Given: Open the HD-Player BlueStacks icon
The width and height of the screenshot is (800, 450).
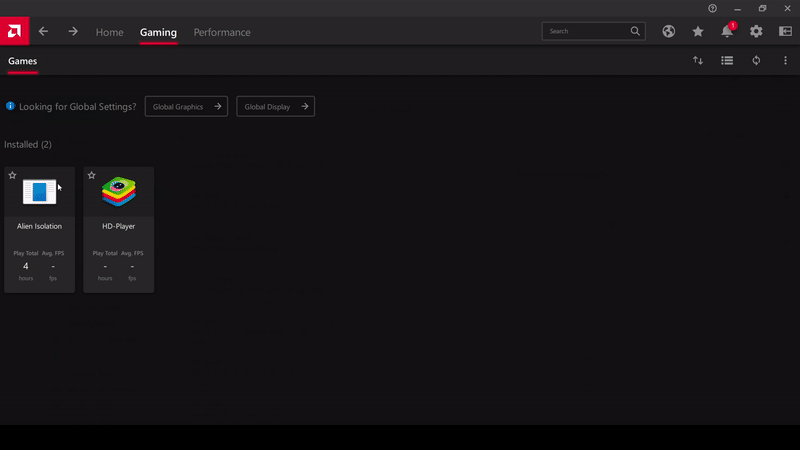Looking at the screenshot, I should pyautogui.click(x=118, y=191).
